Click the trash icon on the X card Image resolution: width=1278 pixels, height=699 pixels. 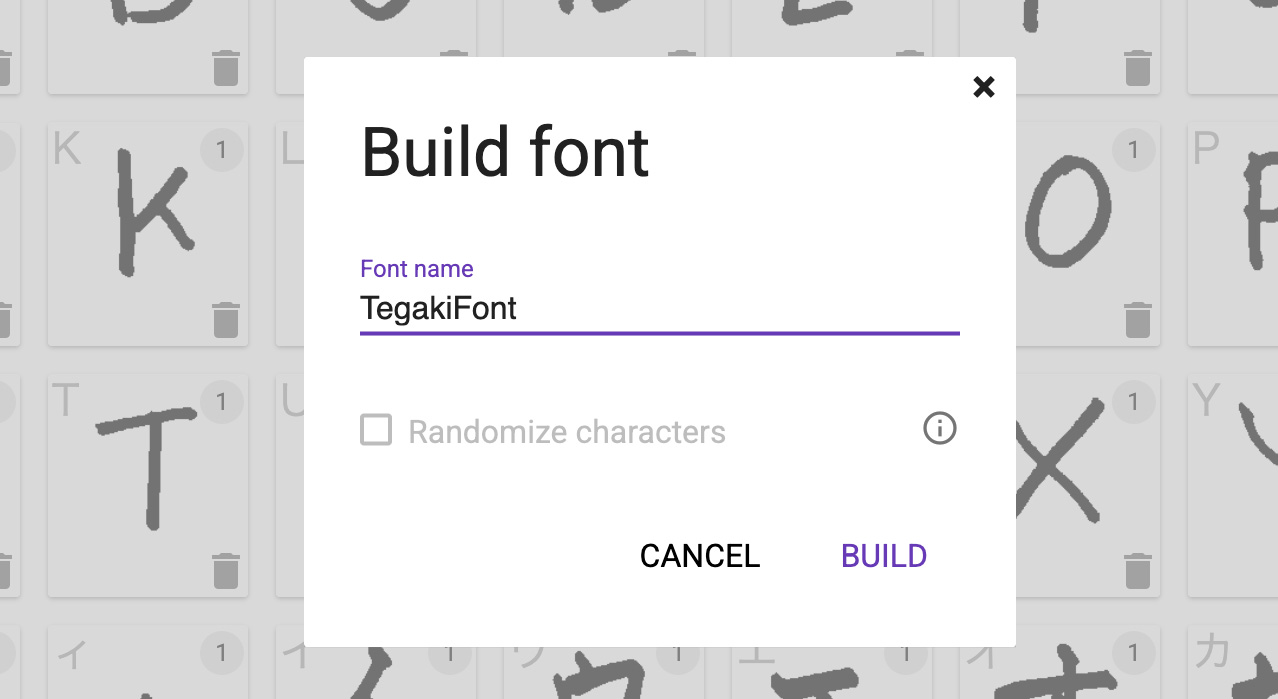click(1137, 571)
